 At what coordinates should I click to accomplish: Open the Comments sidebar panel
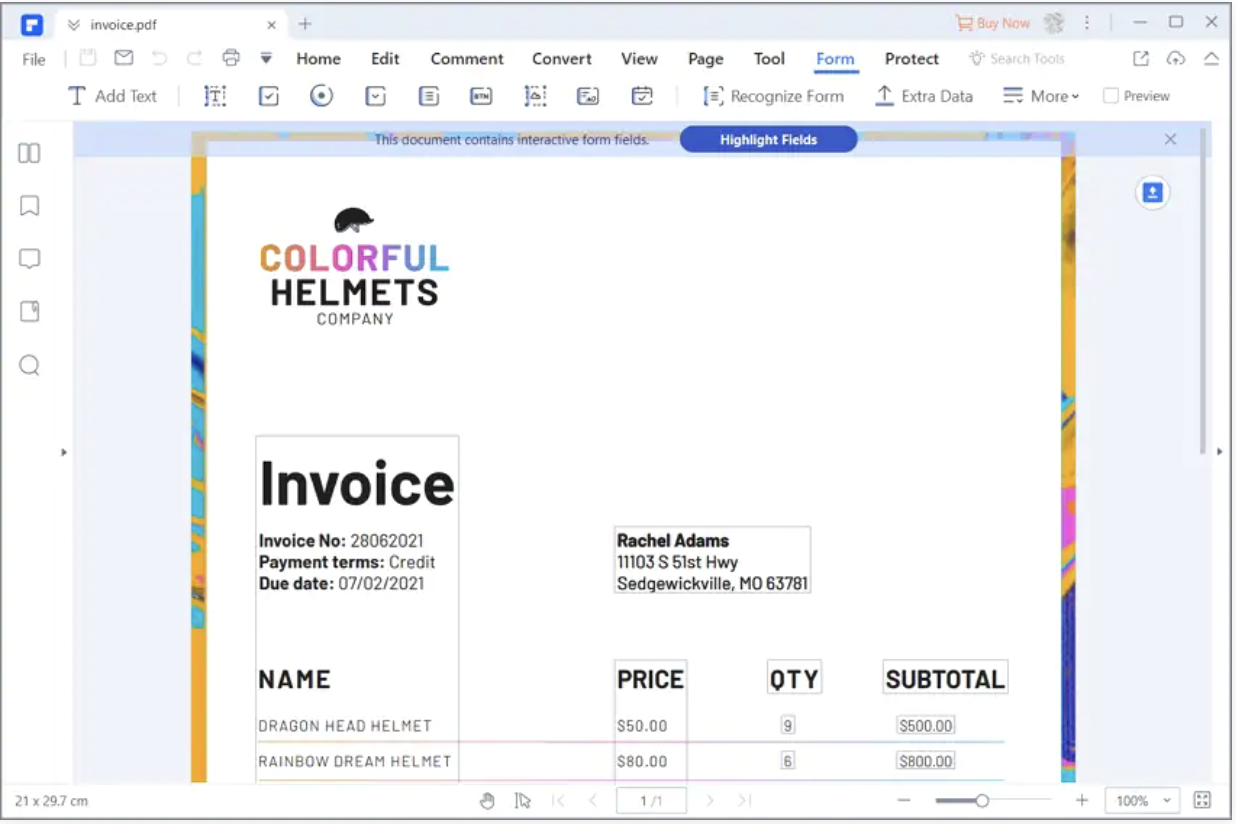pos(29,259)
